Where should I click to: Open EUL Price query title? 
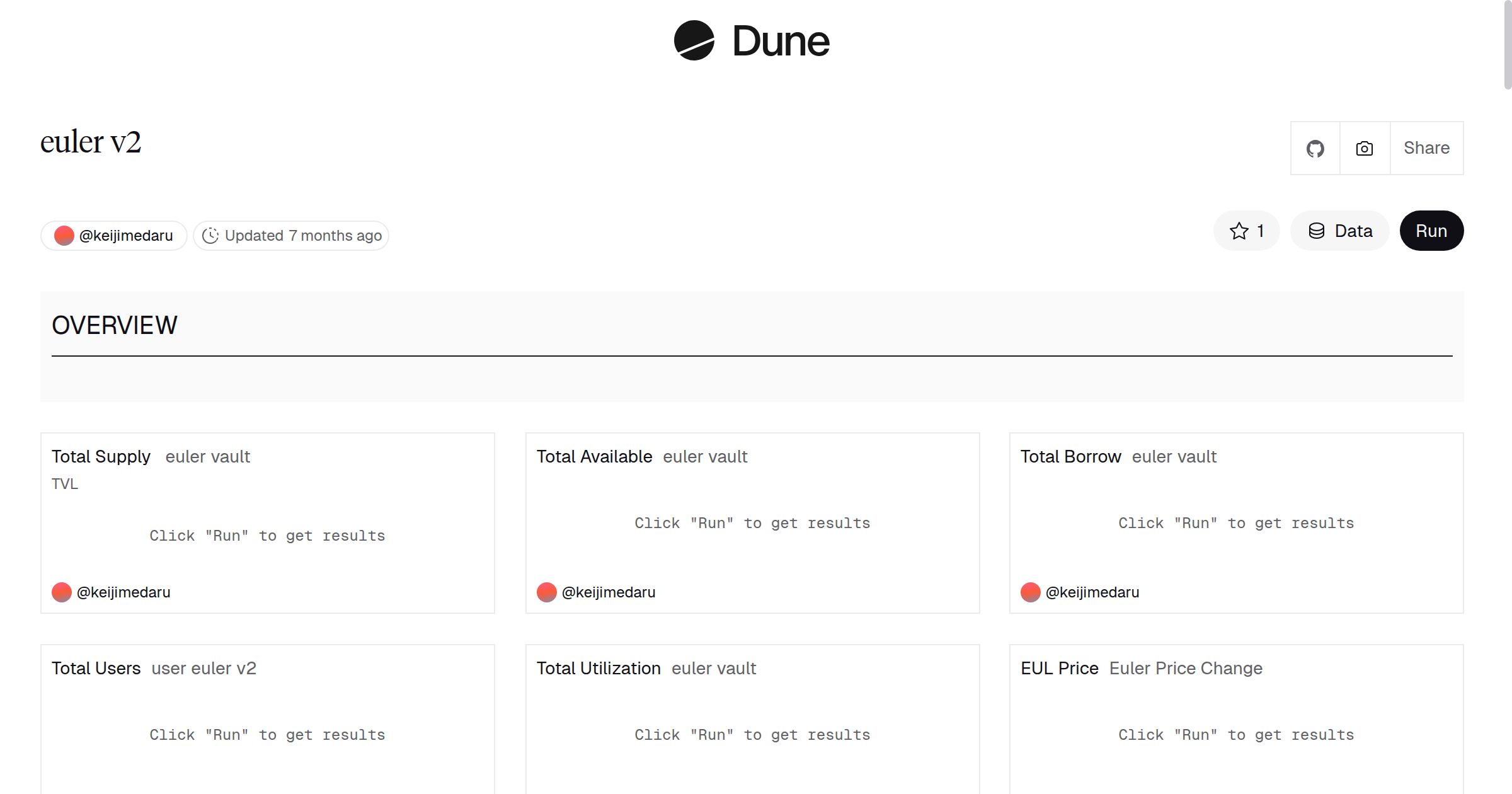[x=1059, y=668]
